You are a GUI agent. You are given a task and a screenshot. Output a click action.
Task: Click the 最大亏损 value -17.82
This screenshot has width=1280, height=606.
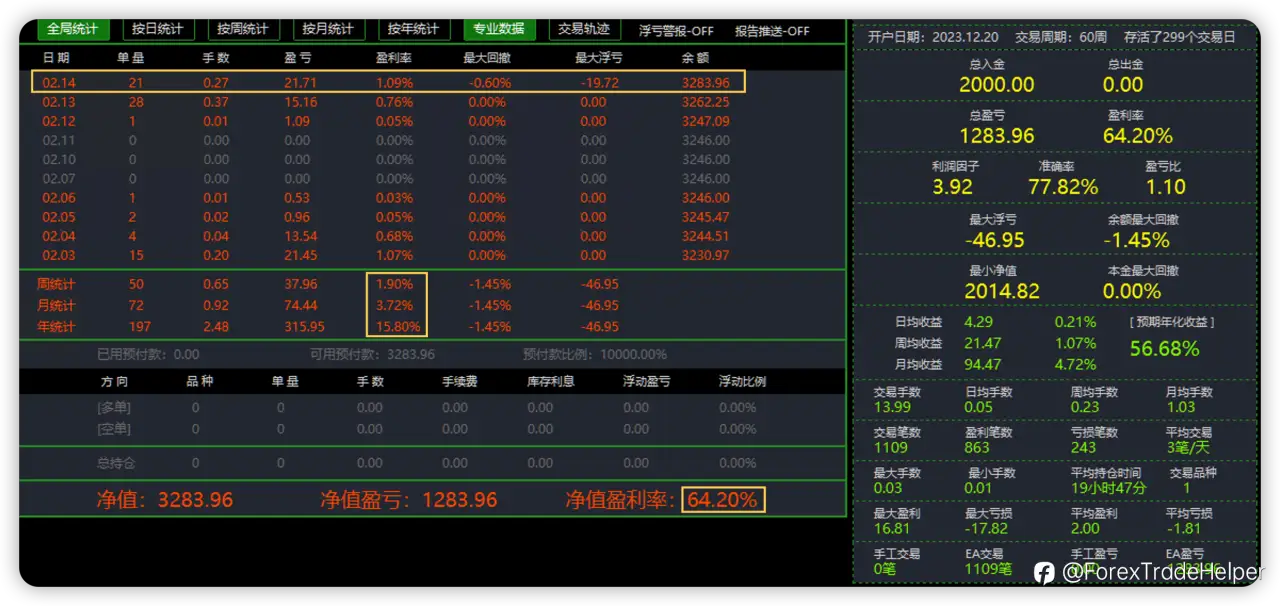(x=986, y=528)
